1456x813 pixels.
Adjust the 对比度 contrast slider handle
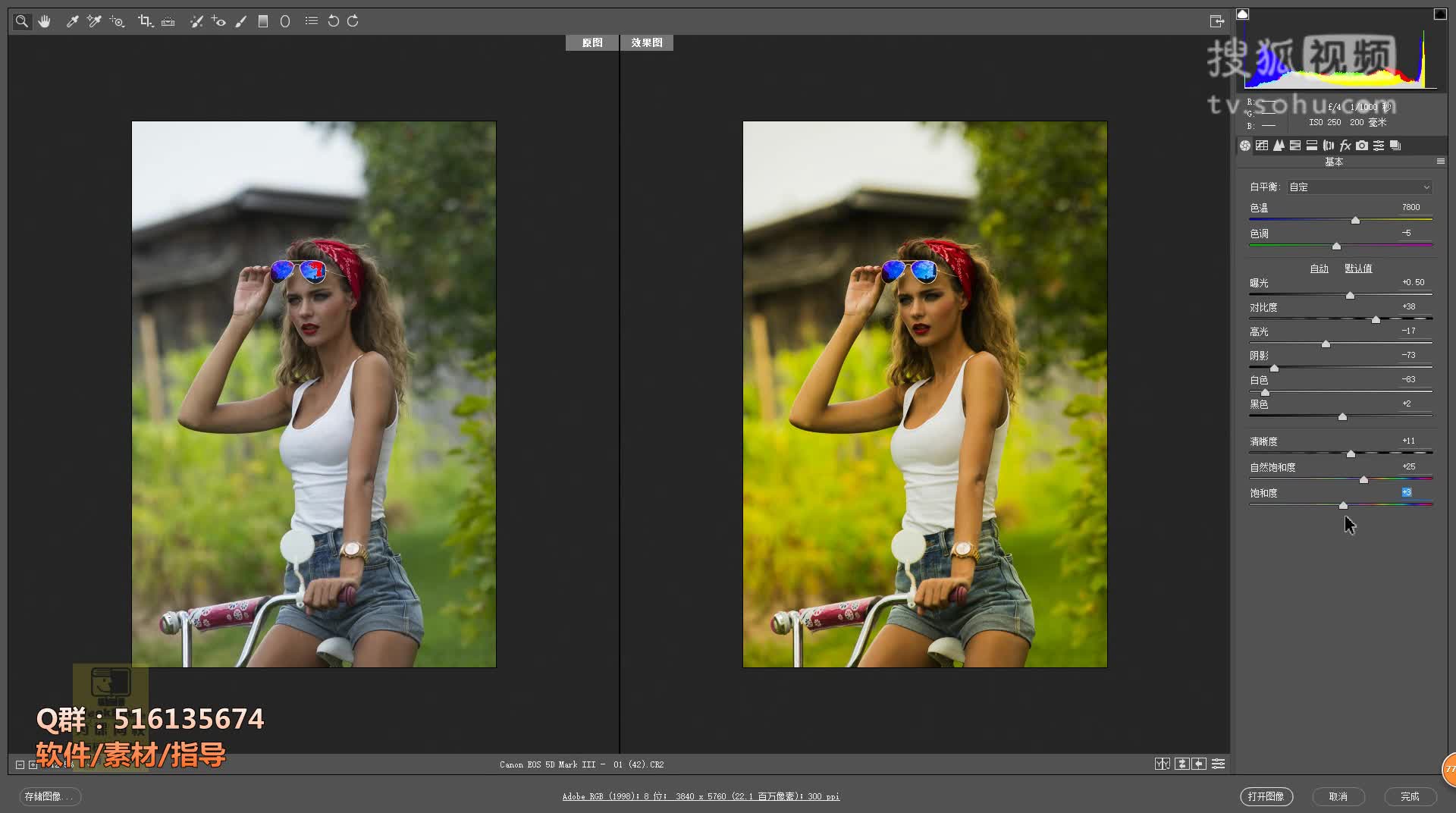1376,320
